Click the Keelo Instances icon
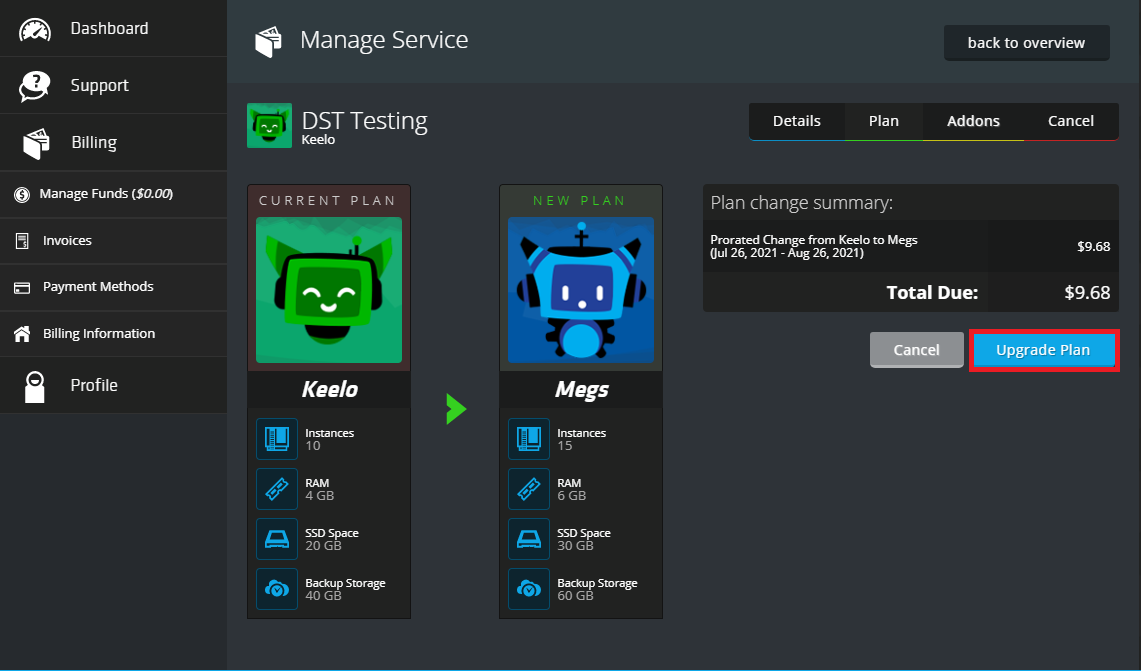This screenshot has height=671, width=1141. (277, 439)
